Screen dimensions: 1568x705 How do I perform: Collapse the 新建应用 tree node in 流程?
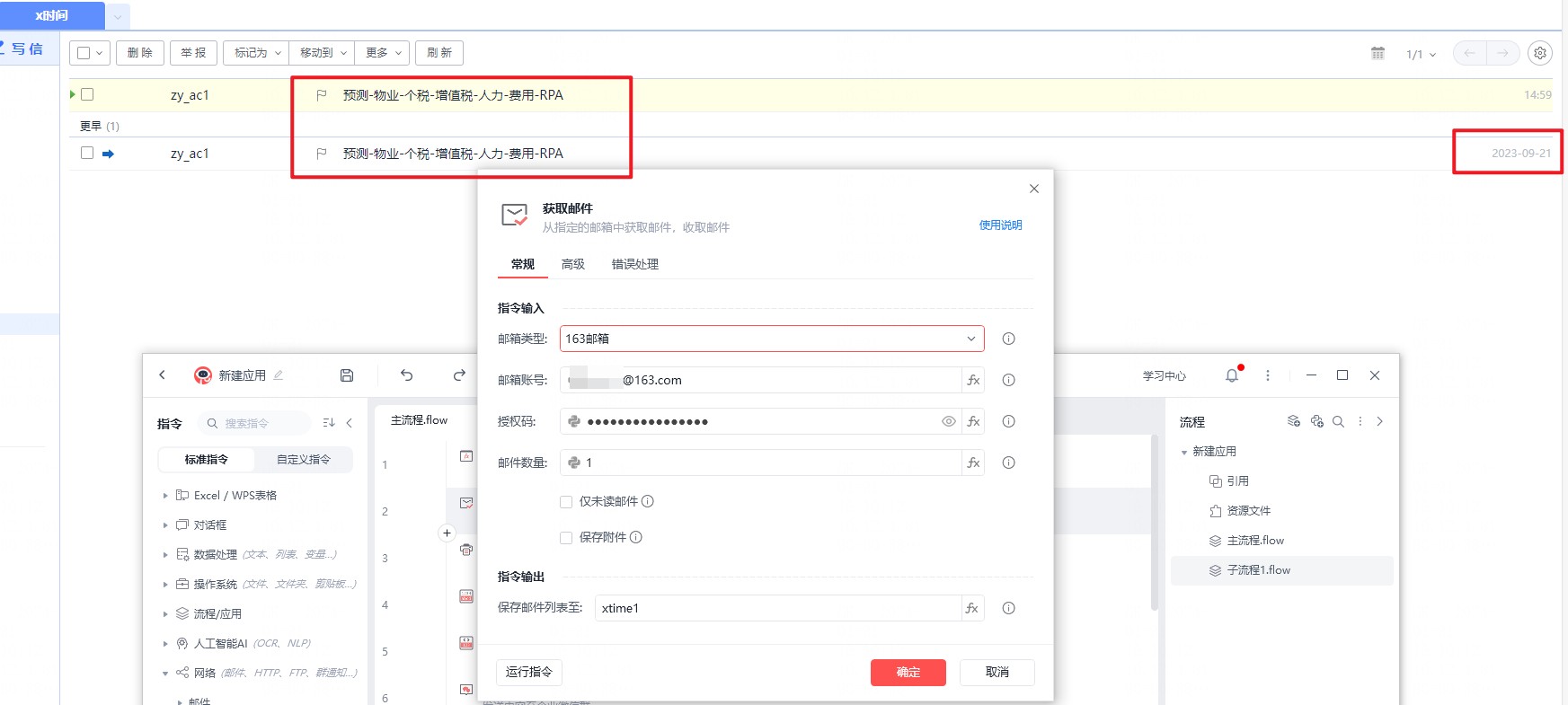pos(1184,452)
